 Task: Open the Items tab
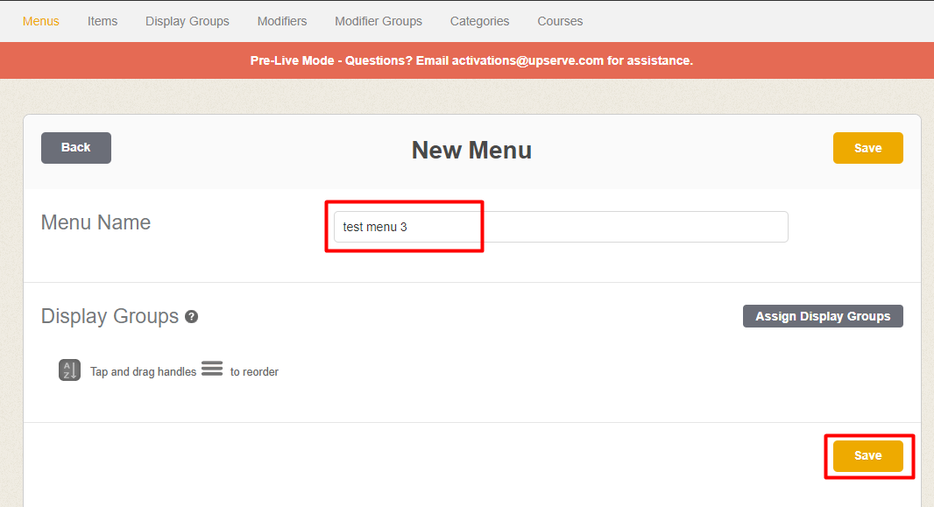102,21
